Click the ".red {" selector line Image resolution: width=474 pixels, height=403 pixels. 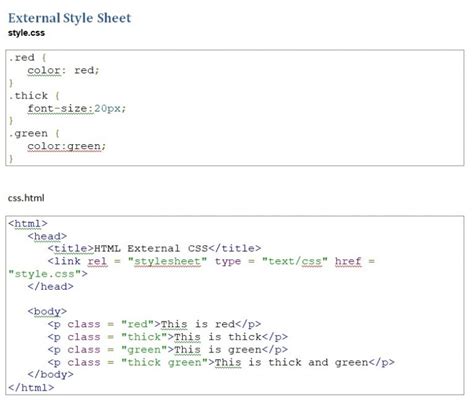(x=27, y=58)
